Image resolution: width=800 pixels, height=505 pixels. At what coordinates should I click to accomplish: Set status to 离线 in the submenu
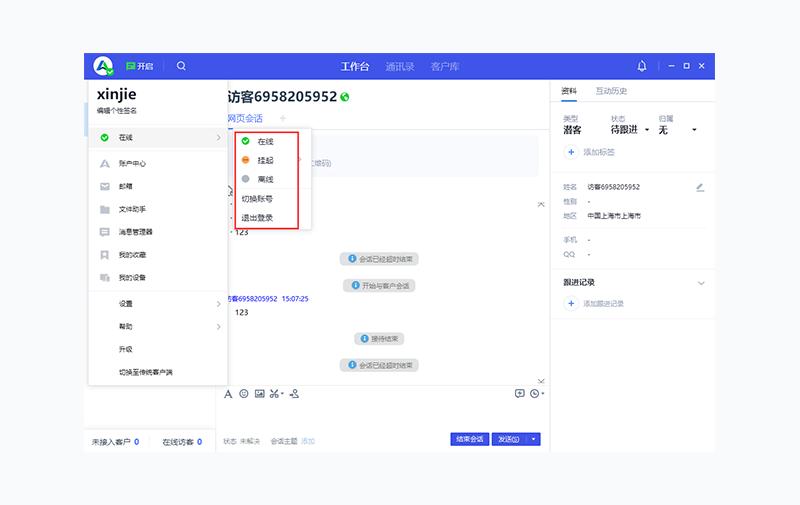266,179
